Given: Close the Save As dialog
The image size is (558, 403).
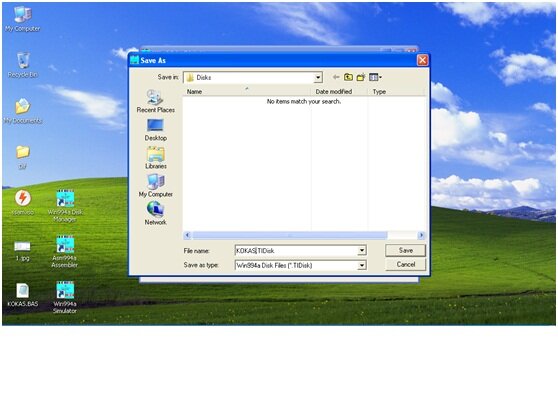Looking at the screenshot, I should coord(422,60).
